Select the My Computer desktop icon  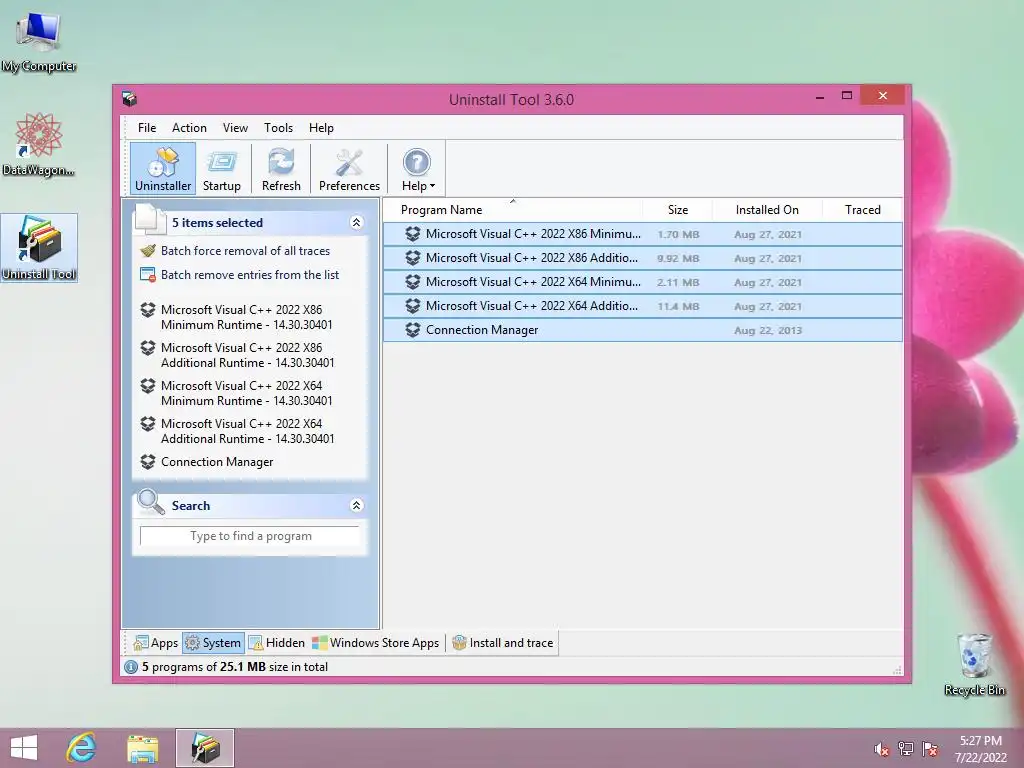[x=39, y=42]
